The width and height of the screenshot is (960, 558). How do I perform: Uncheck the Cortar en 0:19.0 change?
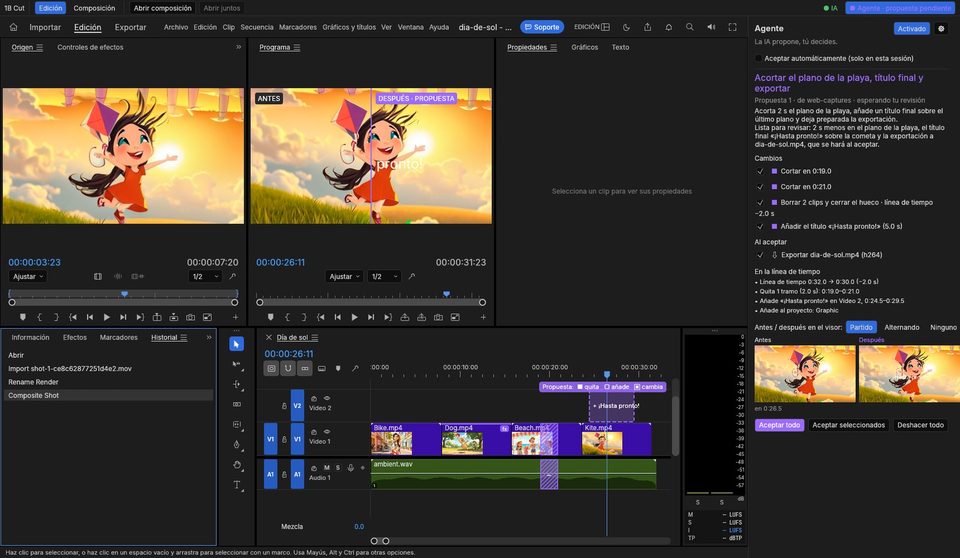(760, 172)
